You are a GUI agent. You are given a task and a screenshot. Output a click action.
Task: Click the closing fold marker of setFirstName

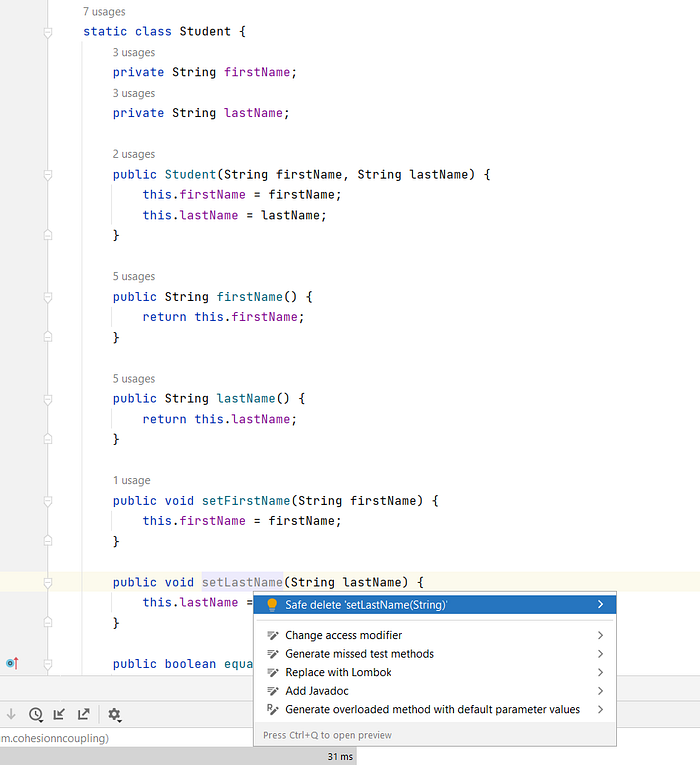pos(48,540)
